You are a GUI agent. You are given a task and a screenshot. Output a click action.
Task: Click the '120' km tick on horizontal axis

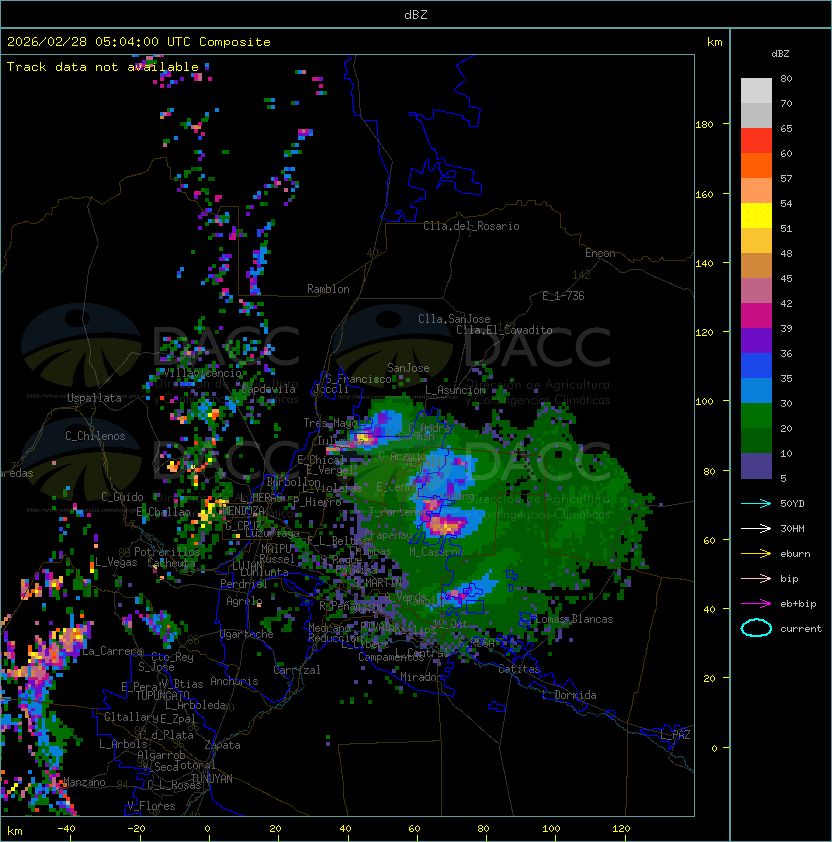tap(621, 829)
